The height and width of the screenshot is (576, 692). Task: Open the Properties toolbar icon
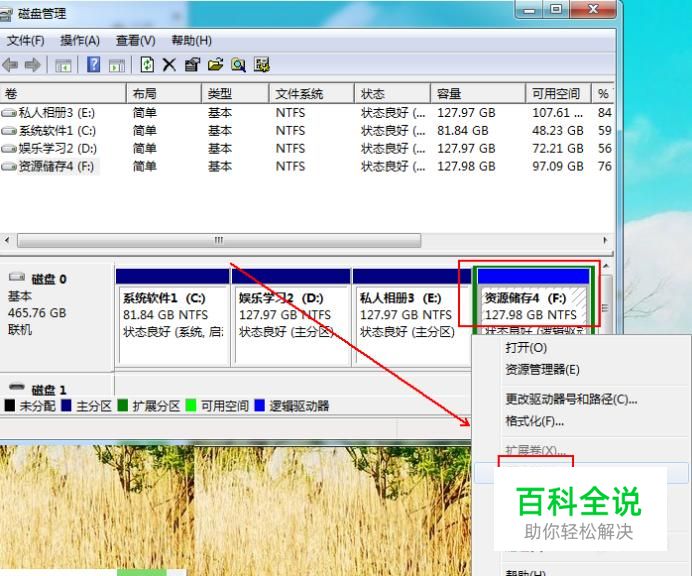[x=192, y=65]
